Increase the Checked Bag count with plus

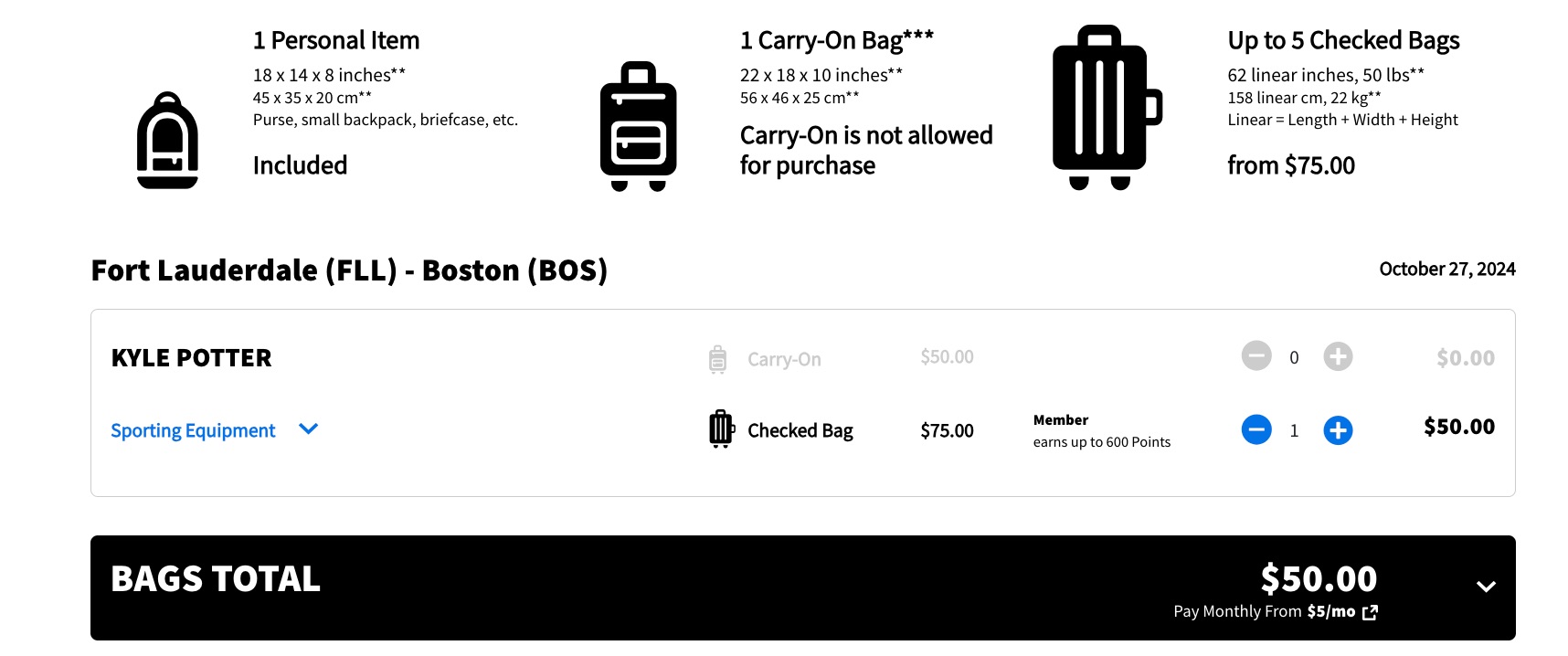1338,429
